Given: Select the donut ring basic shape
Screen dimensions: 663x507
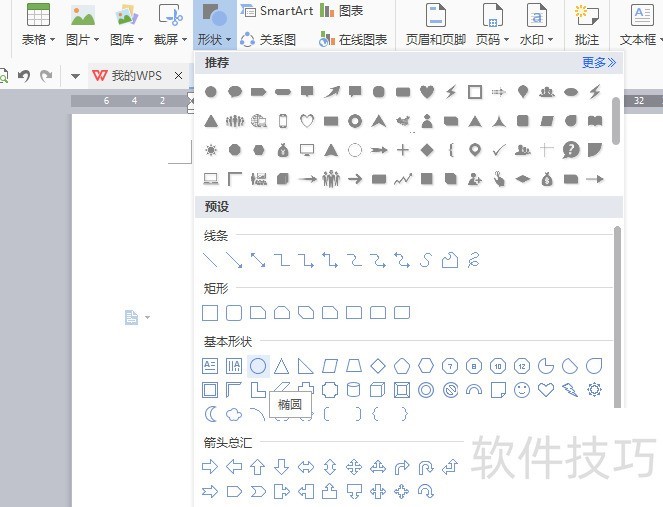Looking at the screenshot, I should pos(426,390).
